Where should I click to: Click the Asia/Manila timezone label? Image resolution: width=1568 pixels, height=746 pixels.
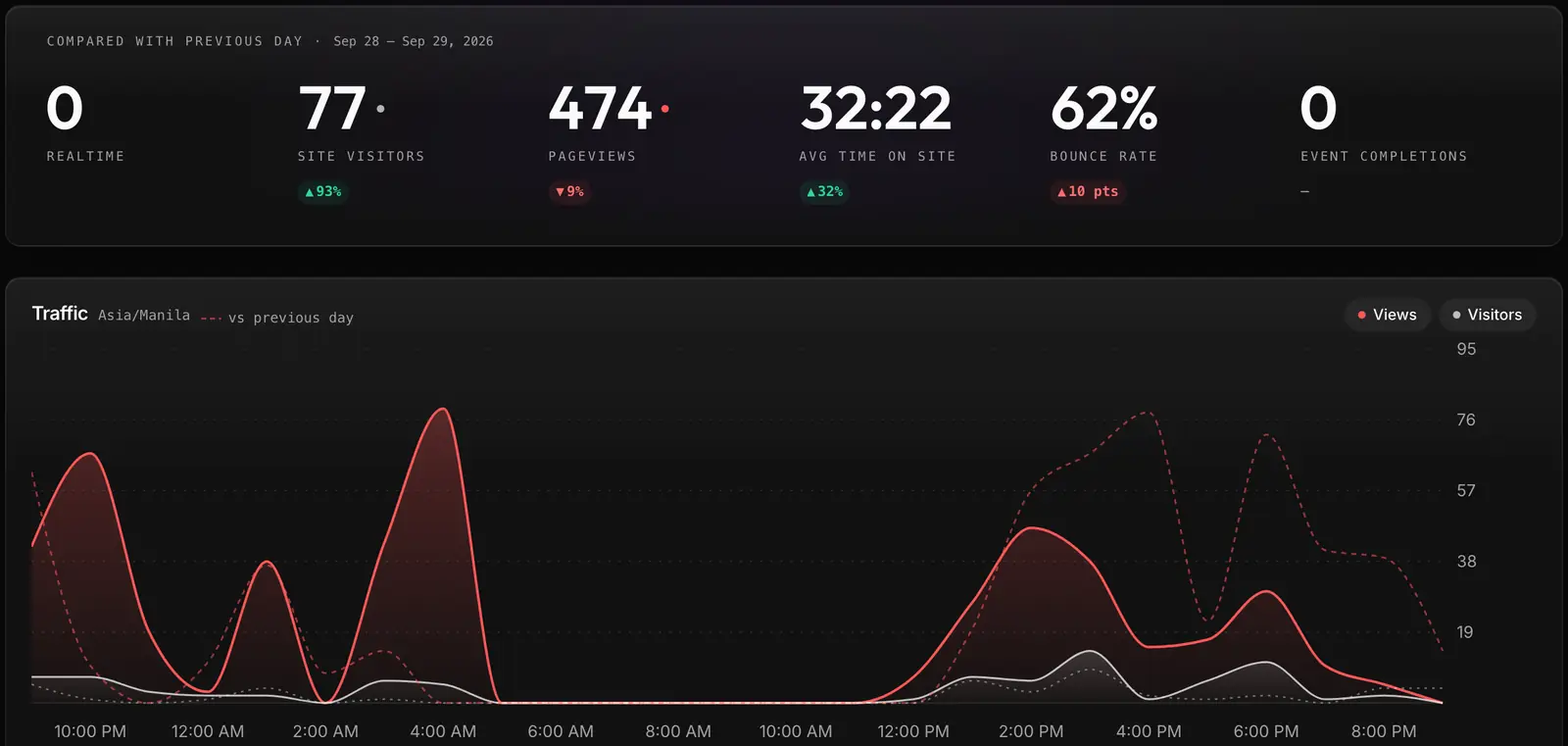144,315
